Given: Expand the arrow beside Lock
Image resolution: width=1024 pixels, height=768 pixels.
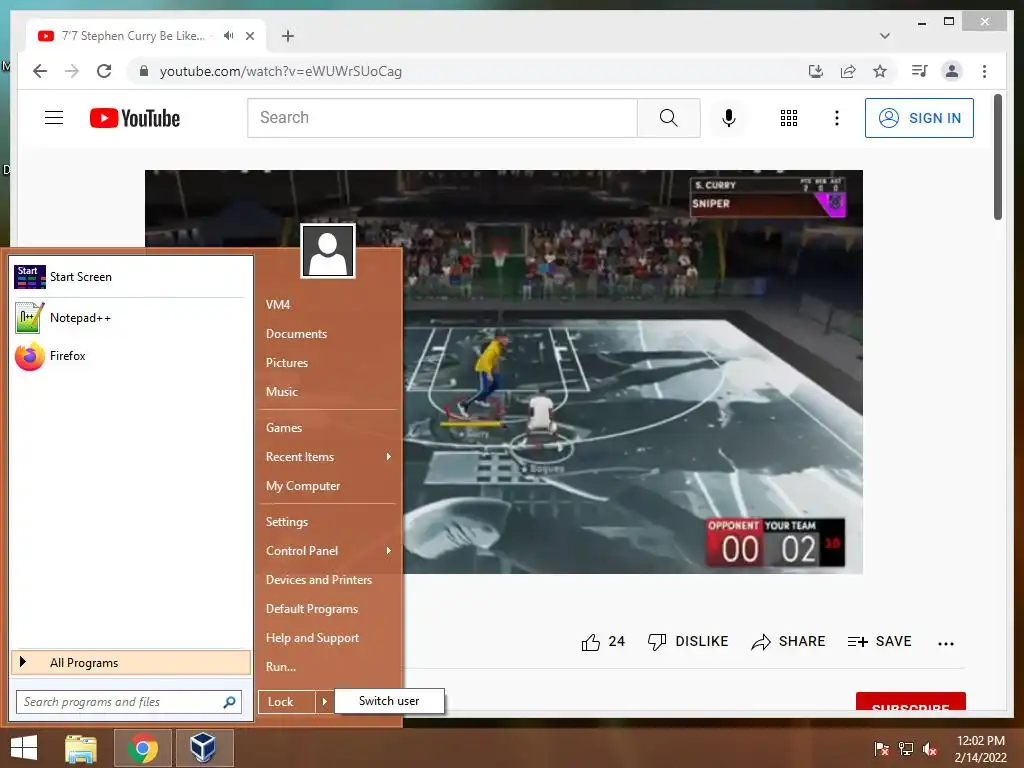Looking at the screenshot, I should (x=325, y=702).
